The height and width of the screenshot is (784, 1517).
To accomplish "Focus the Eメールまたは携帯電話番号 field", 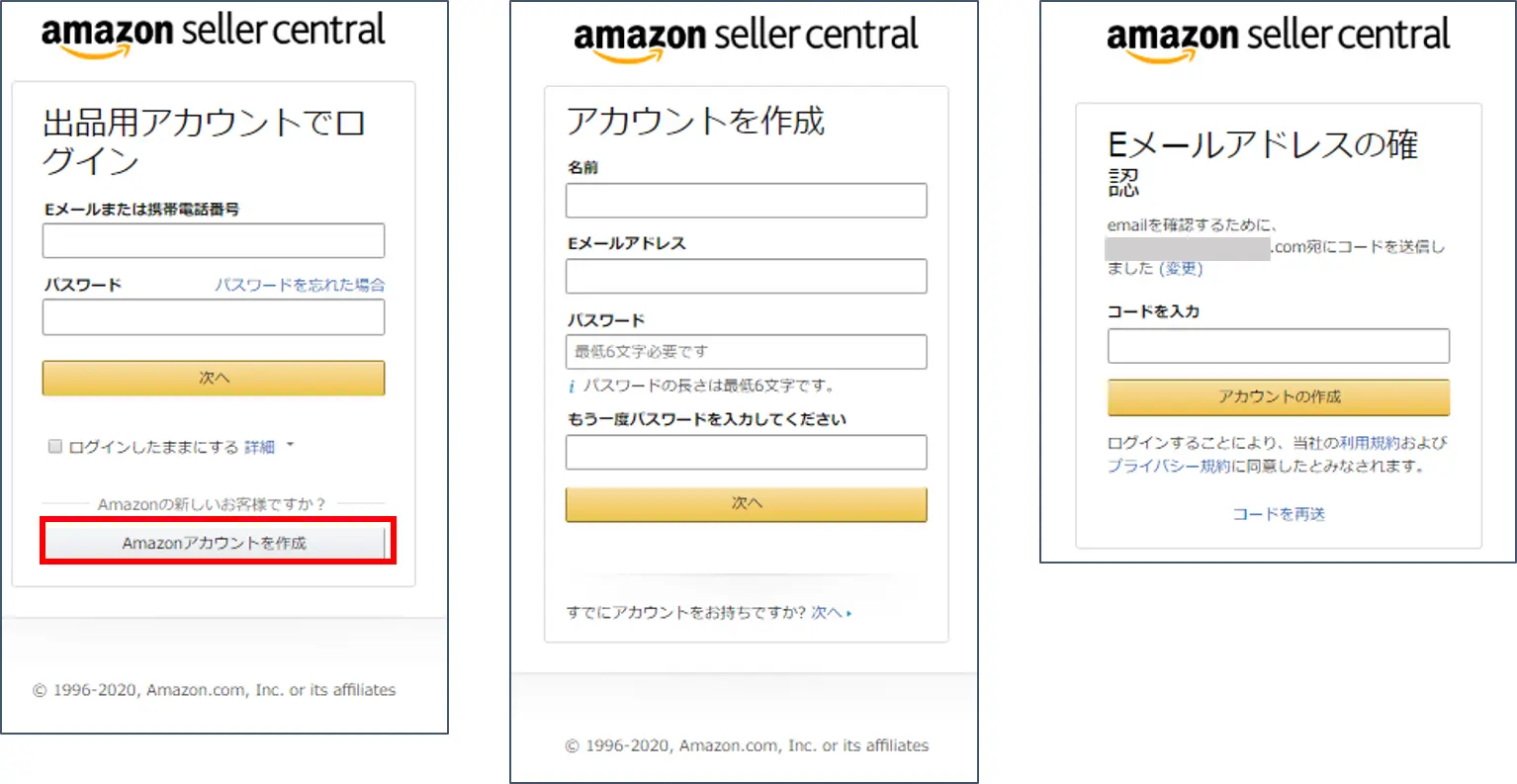I will (x=214, y=240).
